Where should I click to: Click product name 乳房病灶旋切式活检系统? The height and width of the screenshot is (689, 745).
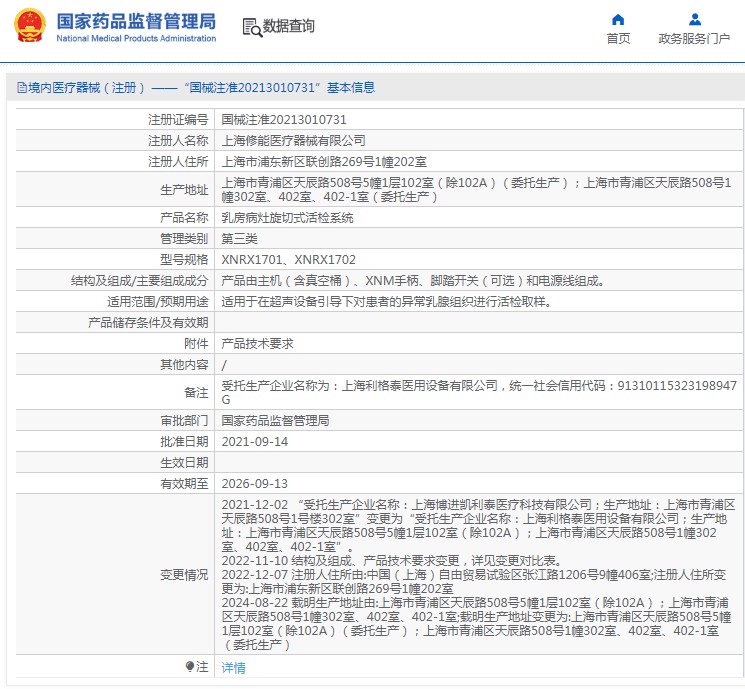coord(287,217)
